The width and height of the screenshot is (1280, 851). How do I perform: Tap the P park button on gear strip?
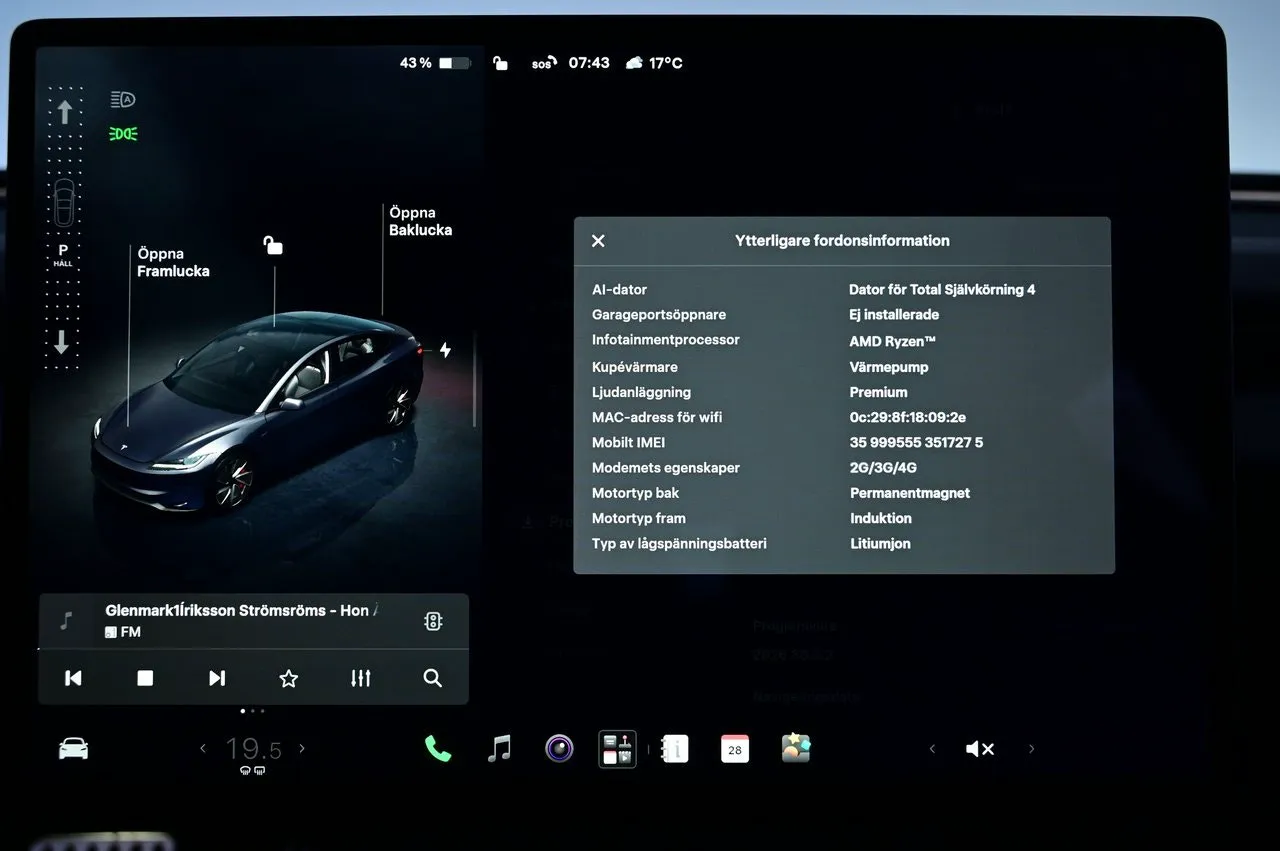63,254
